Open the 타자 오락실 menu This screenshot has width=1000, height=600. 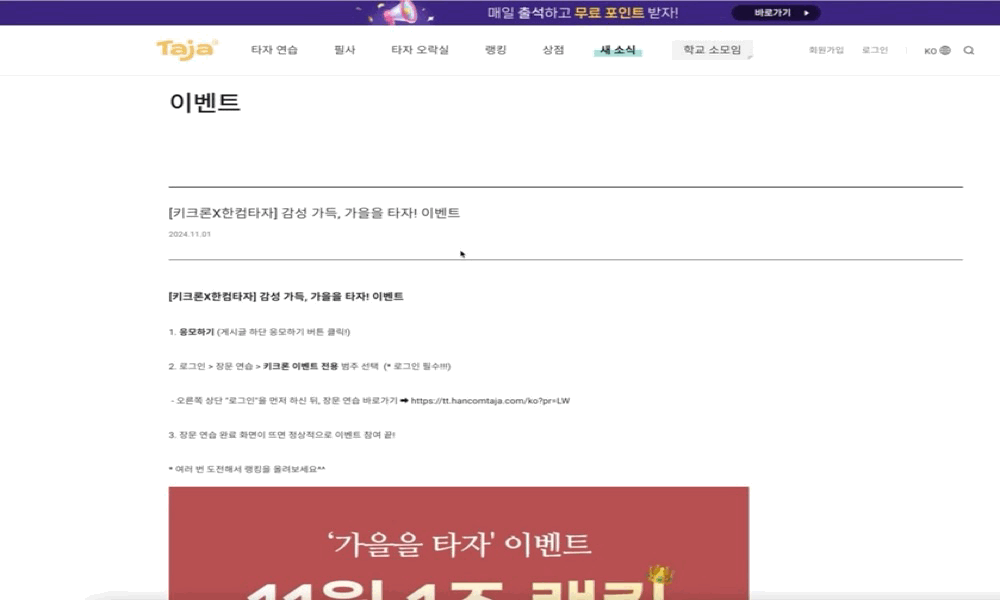click(x=420, y=50)
